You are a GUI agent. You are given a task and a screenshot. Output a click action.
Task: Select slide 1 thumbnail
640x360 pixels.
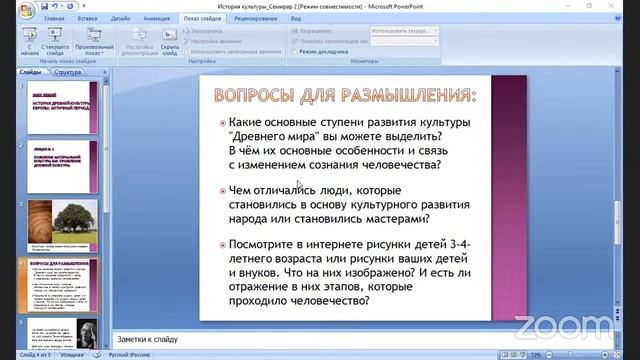click(62, 107)
